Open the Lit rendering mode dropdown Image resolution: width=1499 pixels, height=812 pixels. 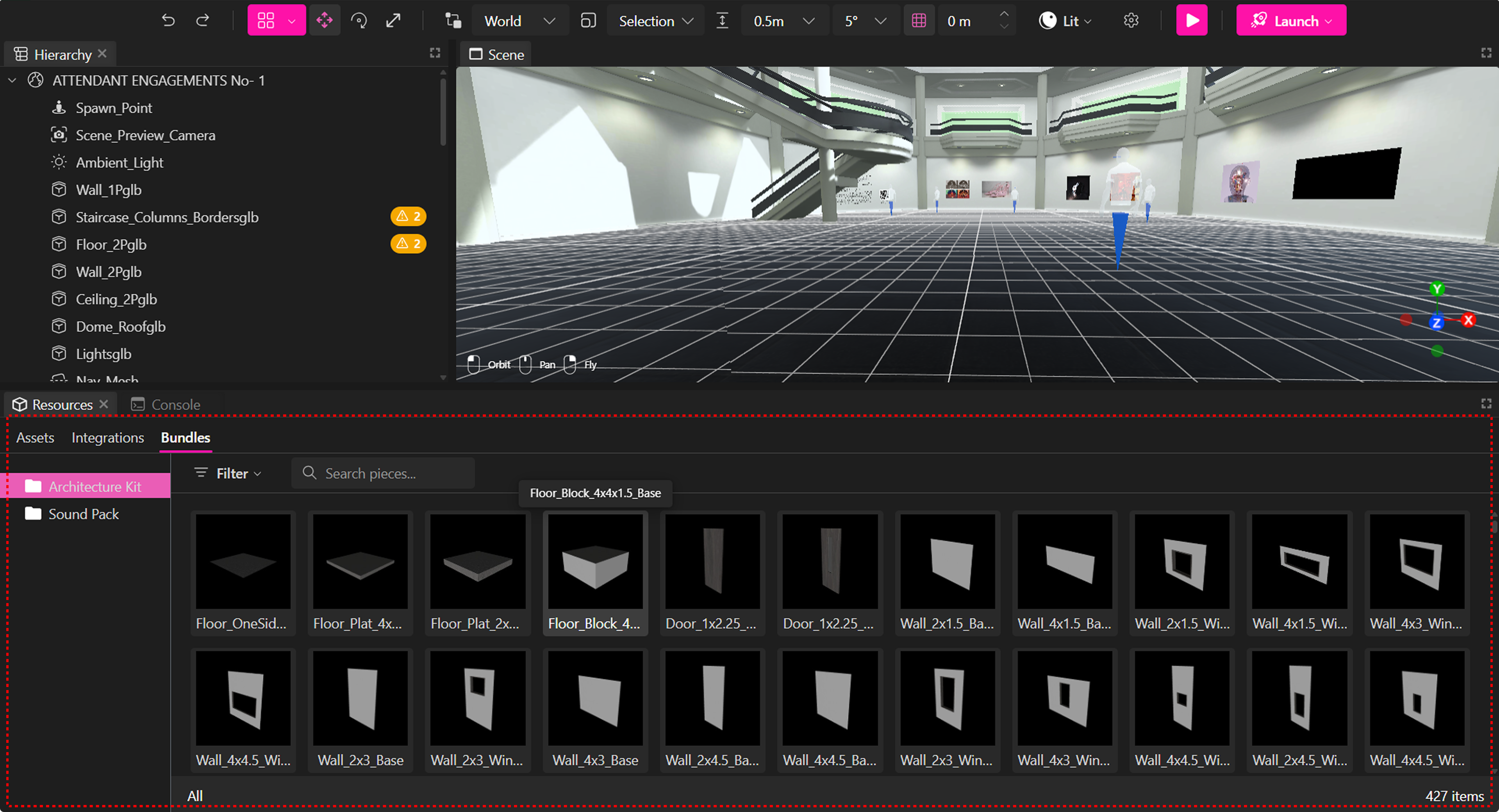tap(1065, 20)
